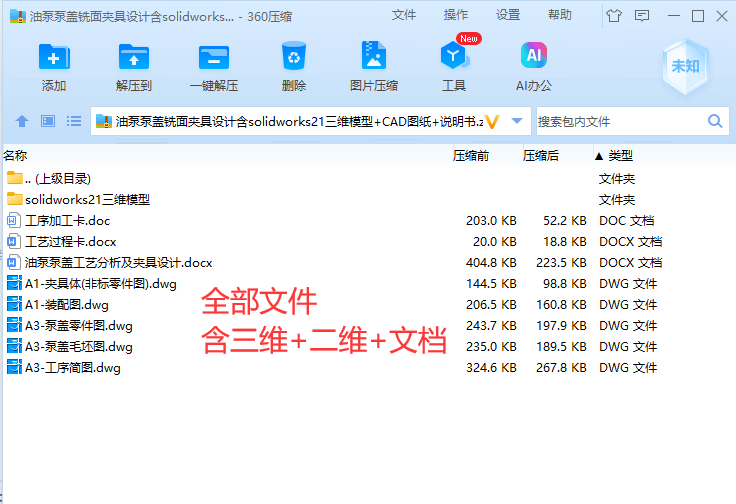Select file A1-装配图.dwg
The width and height of the screenshot is (736, 504).
[x=67, y=305]
